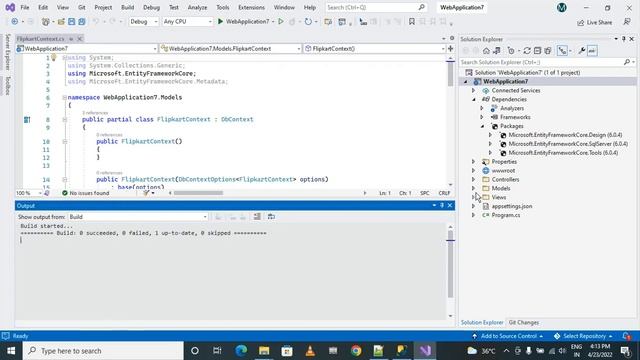Toggle auto-hide pin on Solution Explorer
This screenshot has width=640, height=360.
[624, 39]
